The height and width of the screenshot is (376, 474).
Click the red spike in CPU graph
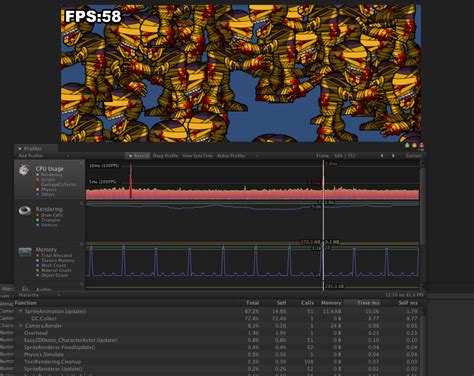tap(131, 180)
